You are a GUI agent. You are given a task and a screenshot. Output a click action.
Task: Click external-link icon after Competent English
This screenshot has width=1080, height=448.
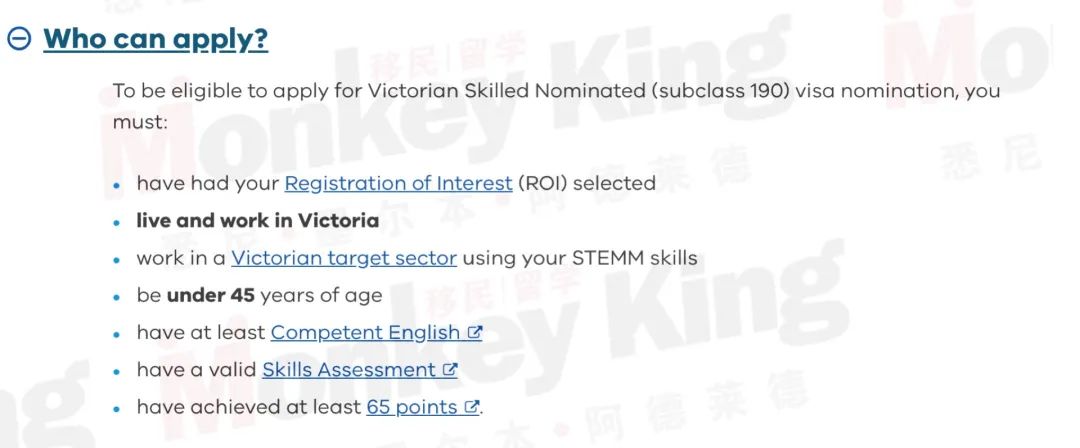[474, 332]
